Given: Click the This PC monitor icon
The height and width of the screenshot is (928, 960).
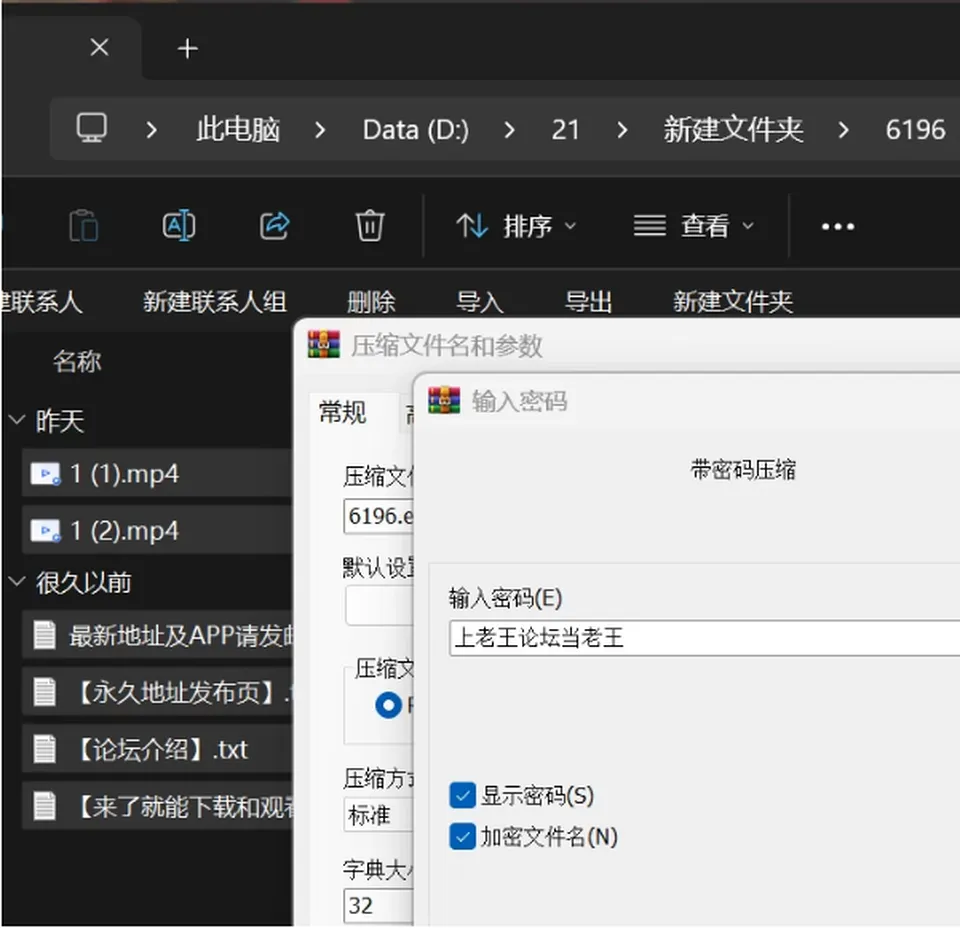Looking at the screenshot, I should pyautogui.click(x=92, y=129).
